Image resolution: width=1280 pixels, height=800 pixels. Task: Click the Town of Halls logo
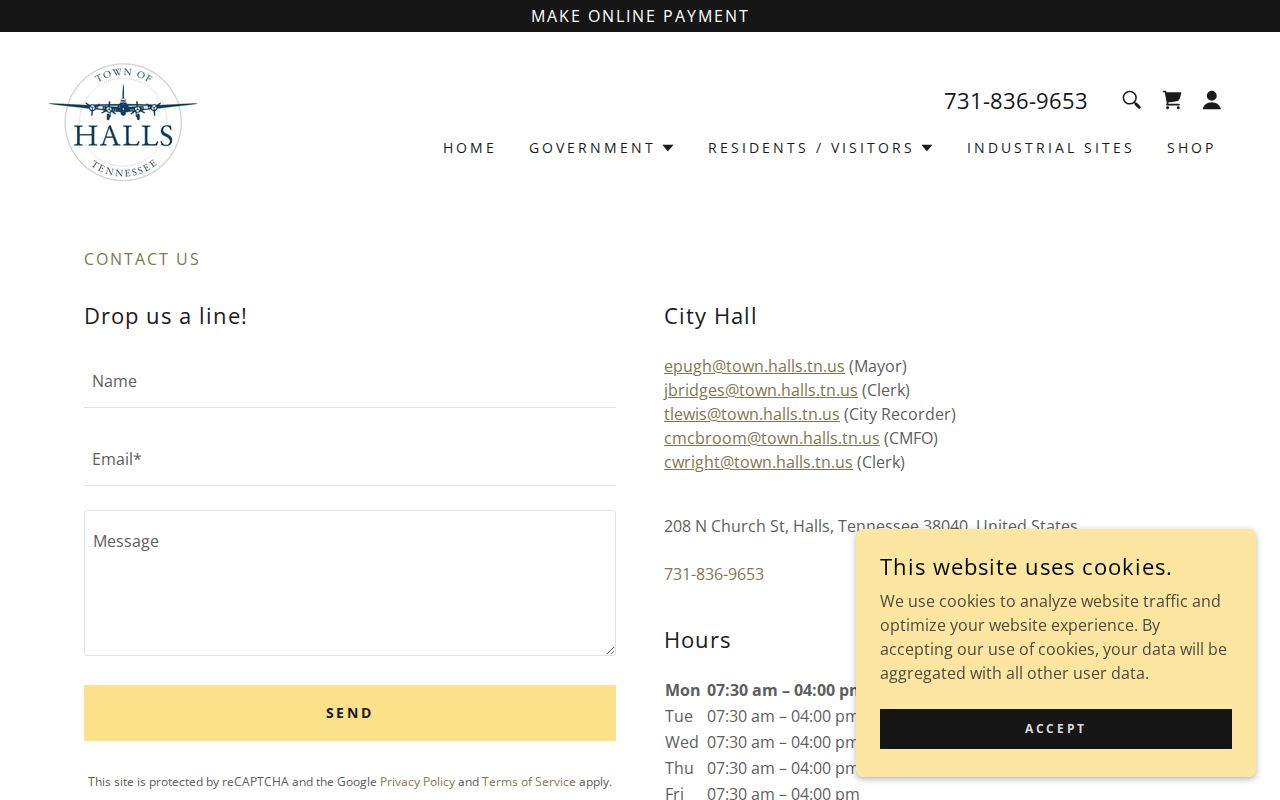(x=123, y=122)
